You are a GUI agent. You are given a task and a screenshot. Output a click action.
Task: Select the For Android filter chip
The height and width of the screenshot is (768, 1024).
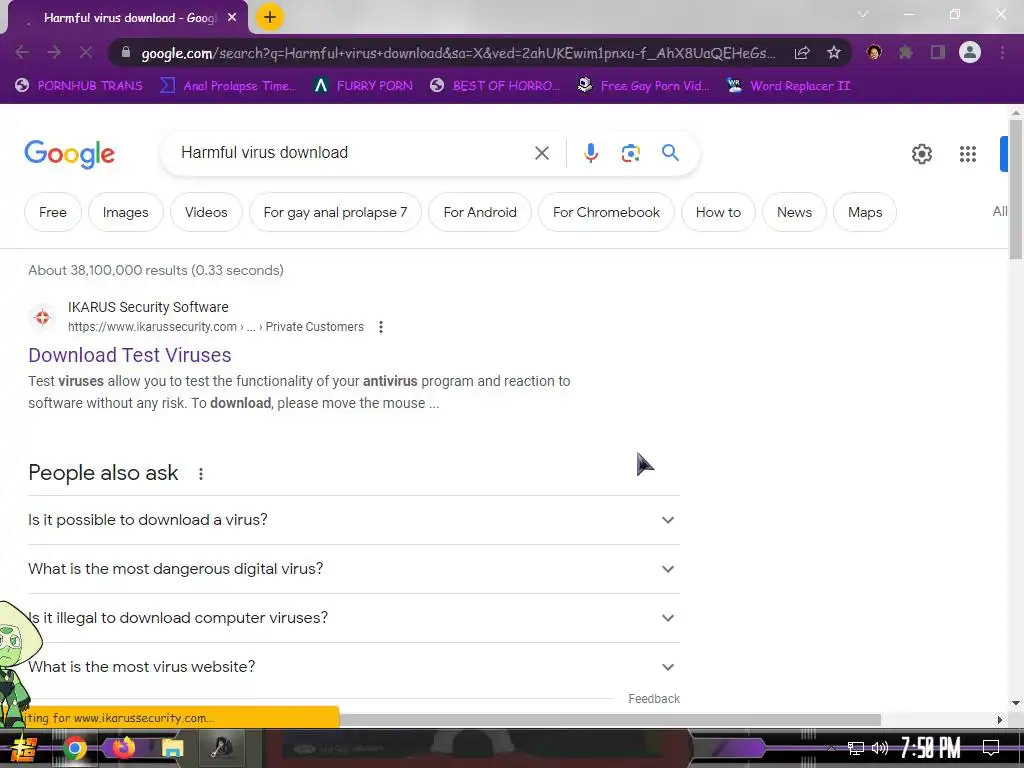(x=480, y=212)
